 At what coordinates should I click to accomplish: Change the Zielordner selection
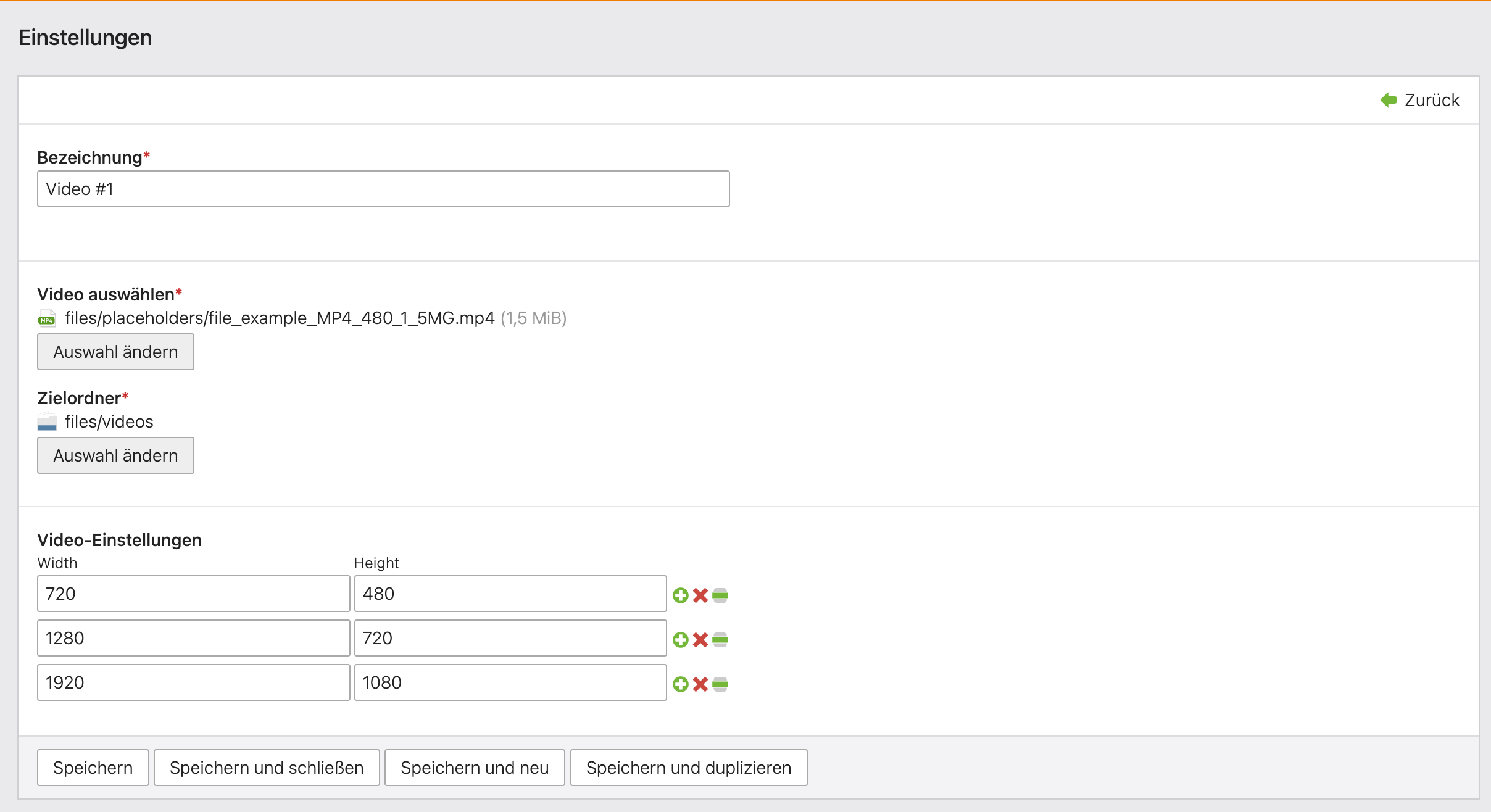pos(115,455)
